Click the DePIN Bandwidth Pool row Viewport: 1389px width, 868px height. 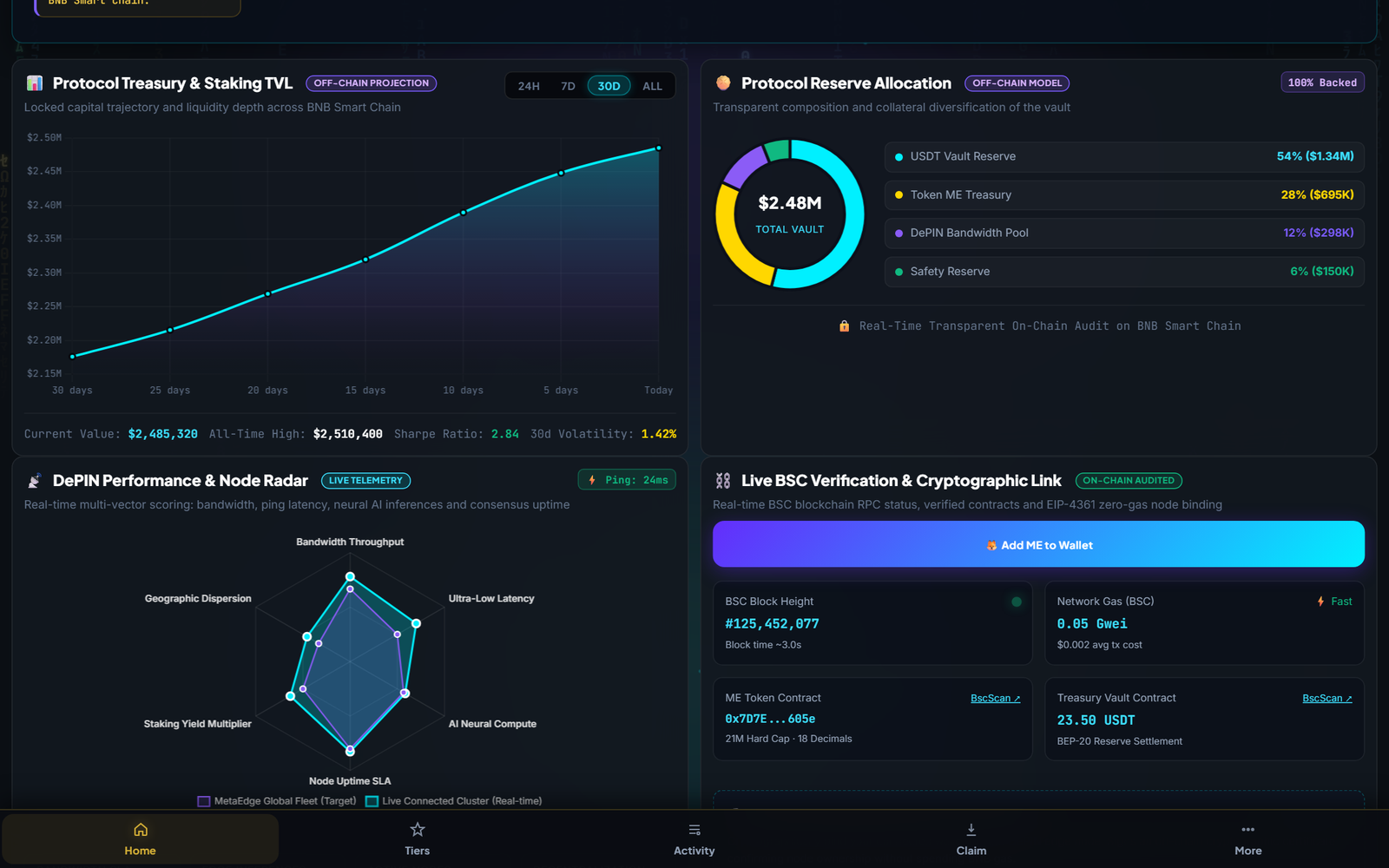pos(1124,233)
